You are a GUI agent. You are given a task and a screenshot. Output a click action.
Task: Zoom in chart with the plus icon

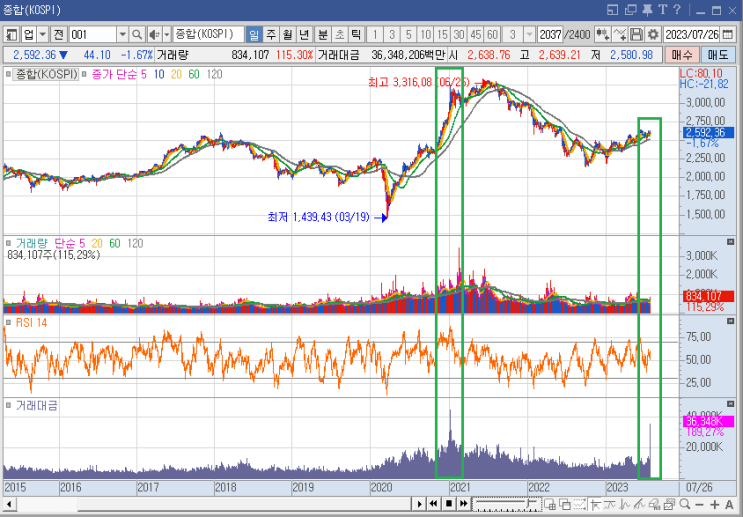(x=715, y=505)
